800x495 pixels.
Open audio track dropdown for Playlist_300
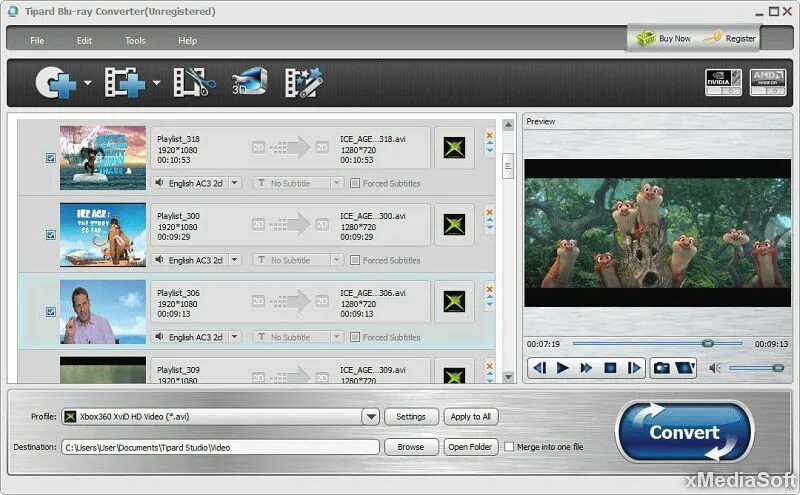235,260
